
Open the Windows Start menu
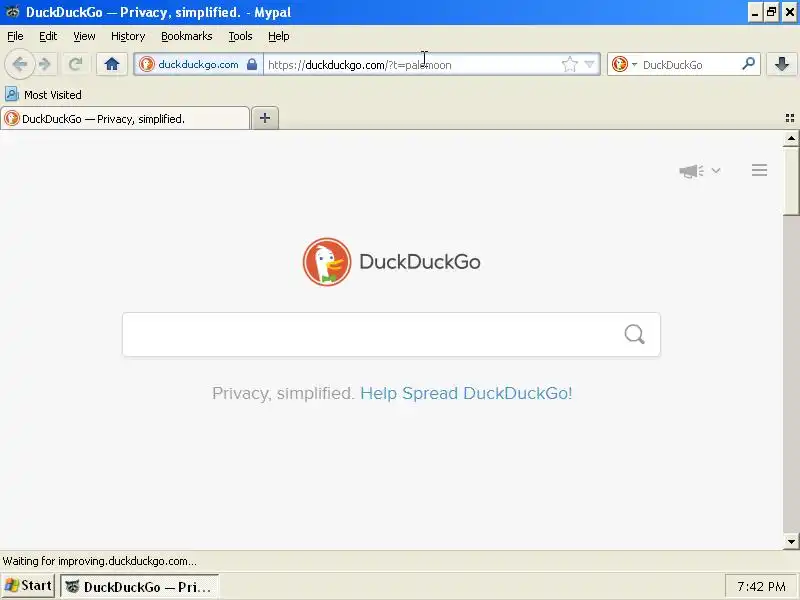28,586
